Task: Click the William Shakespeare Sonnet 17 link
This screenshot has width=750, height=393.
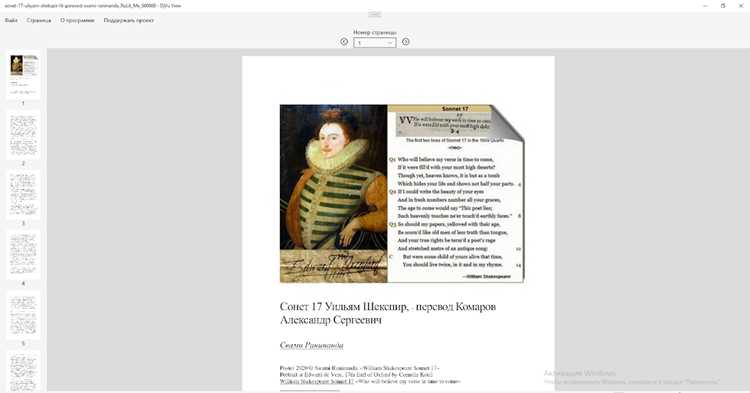Action: (x=317, y=382)
